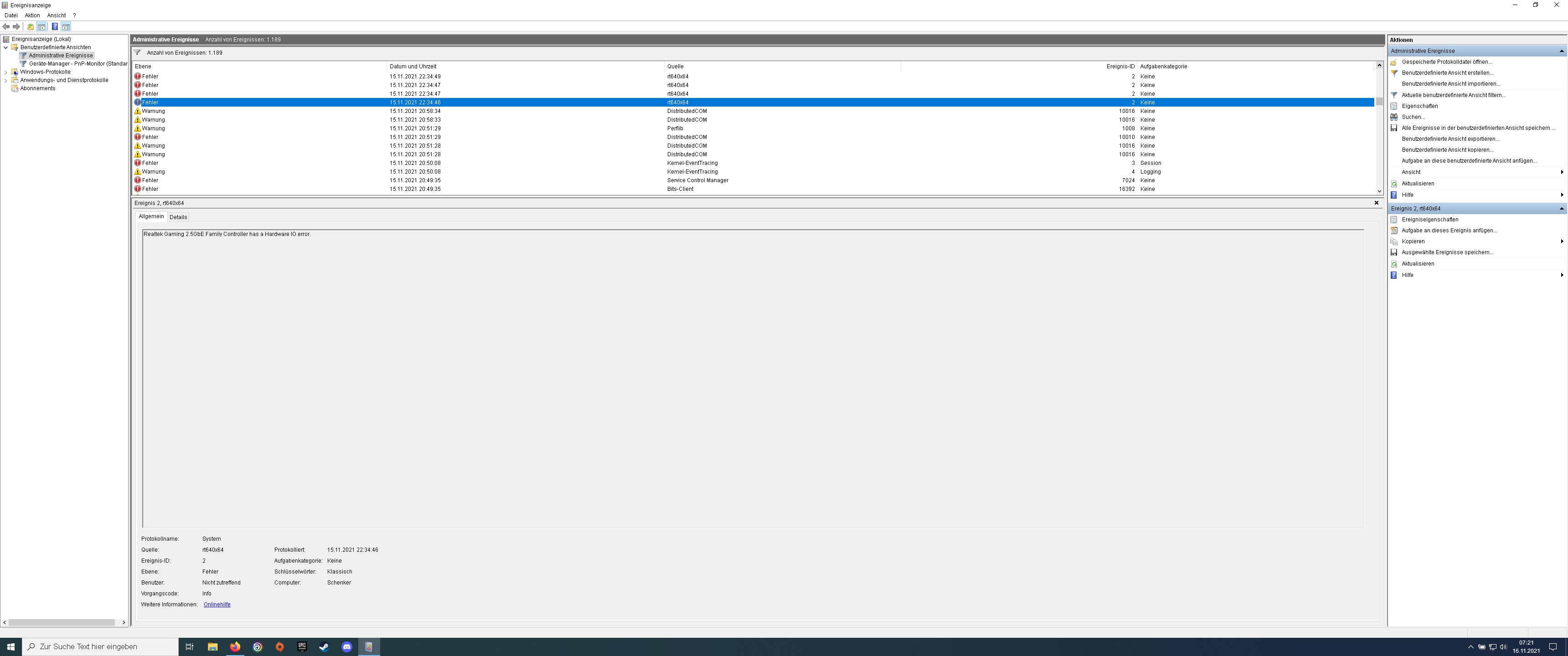Open the Aktion menu

[x=32, y=15]
